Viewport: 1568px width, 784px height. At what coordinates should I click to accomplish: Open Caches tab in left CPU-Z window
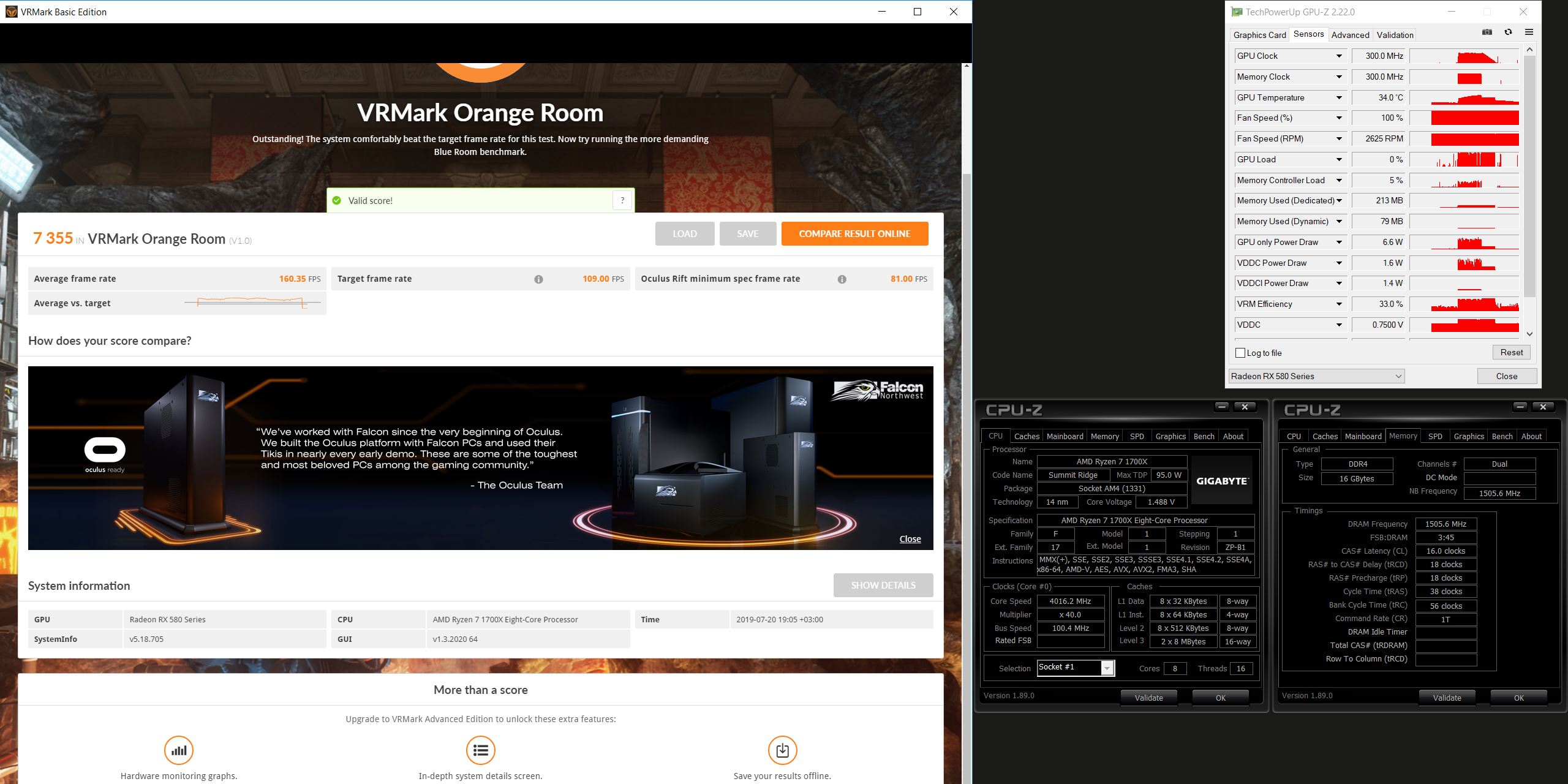click(1027, 436)
